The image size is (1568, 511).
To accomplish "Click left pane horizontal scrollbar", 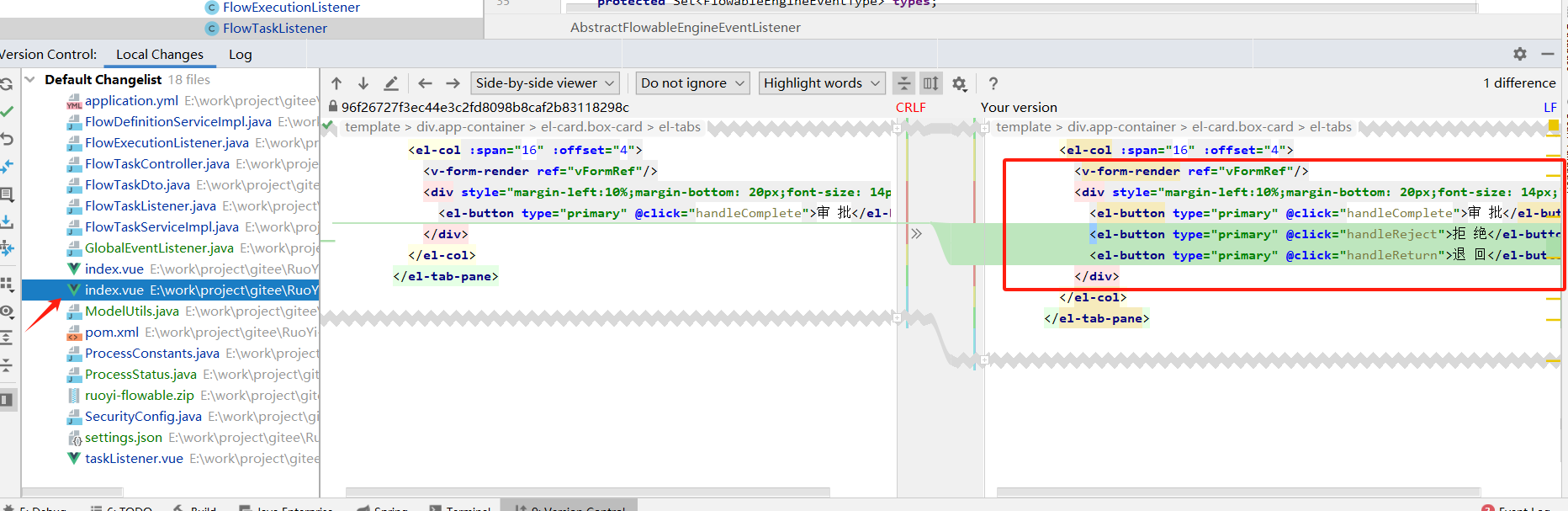I will point(587,492).
